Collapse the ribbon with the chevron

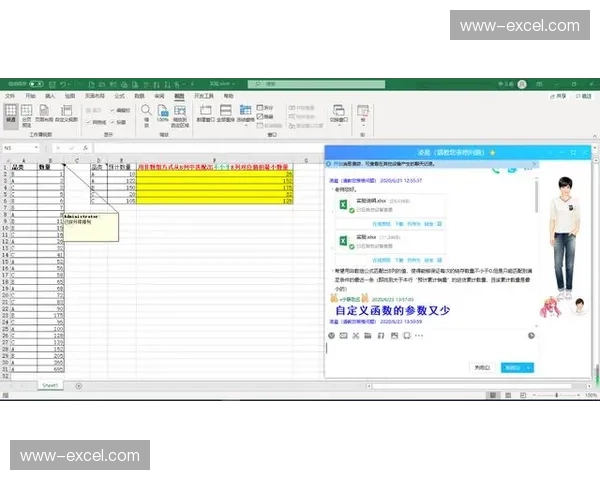[594, 136]
